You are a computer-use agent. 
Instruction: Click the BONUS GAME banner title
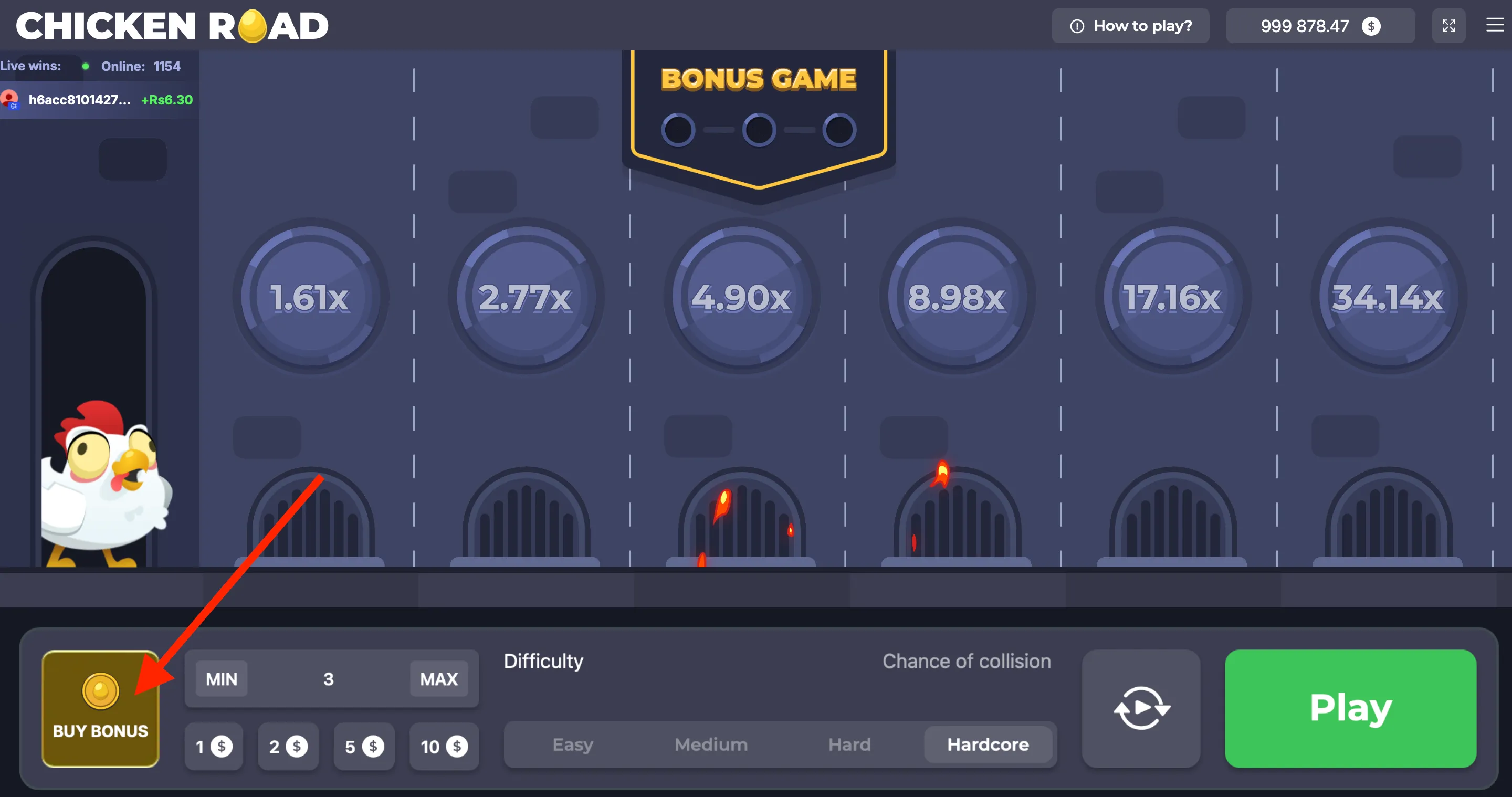tap(758, 79)
